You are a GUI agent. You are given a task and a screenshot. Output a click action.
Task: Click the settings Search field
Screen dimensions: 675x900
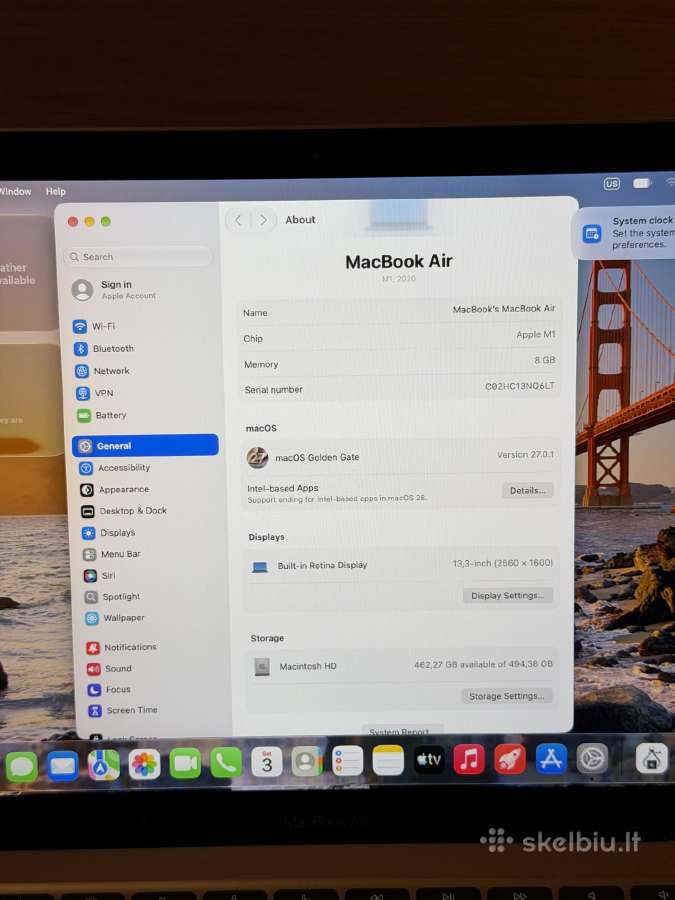(x=139, y=257)
